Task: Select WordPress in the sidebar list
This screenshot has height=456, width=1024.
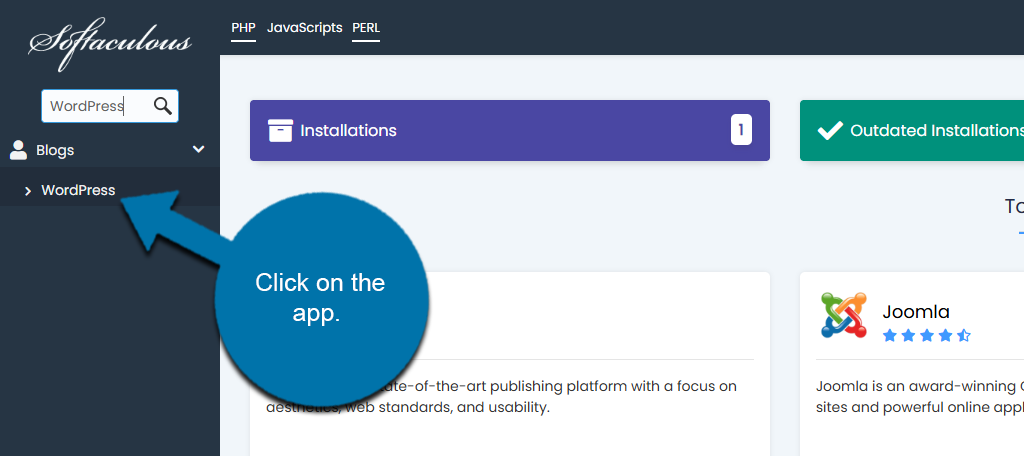Action: pos(78,190)
